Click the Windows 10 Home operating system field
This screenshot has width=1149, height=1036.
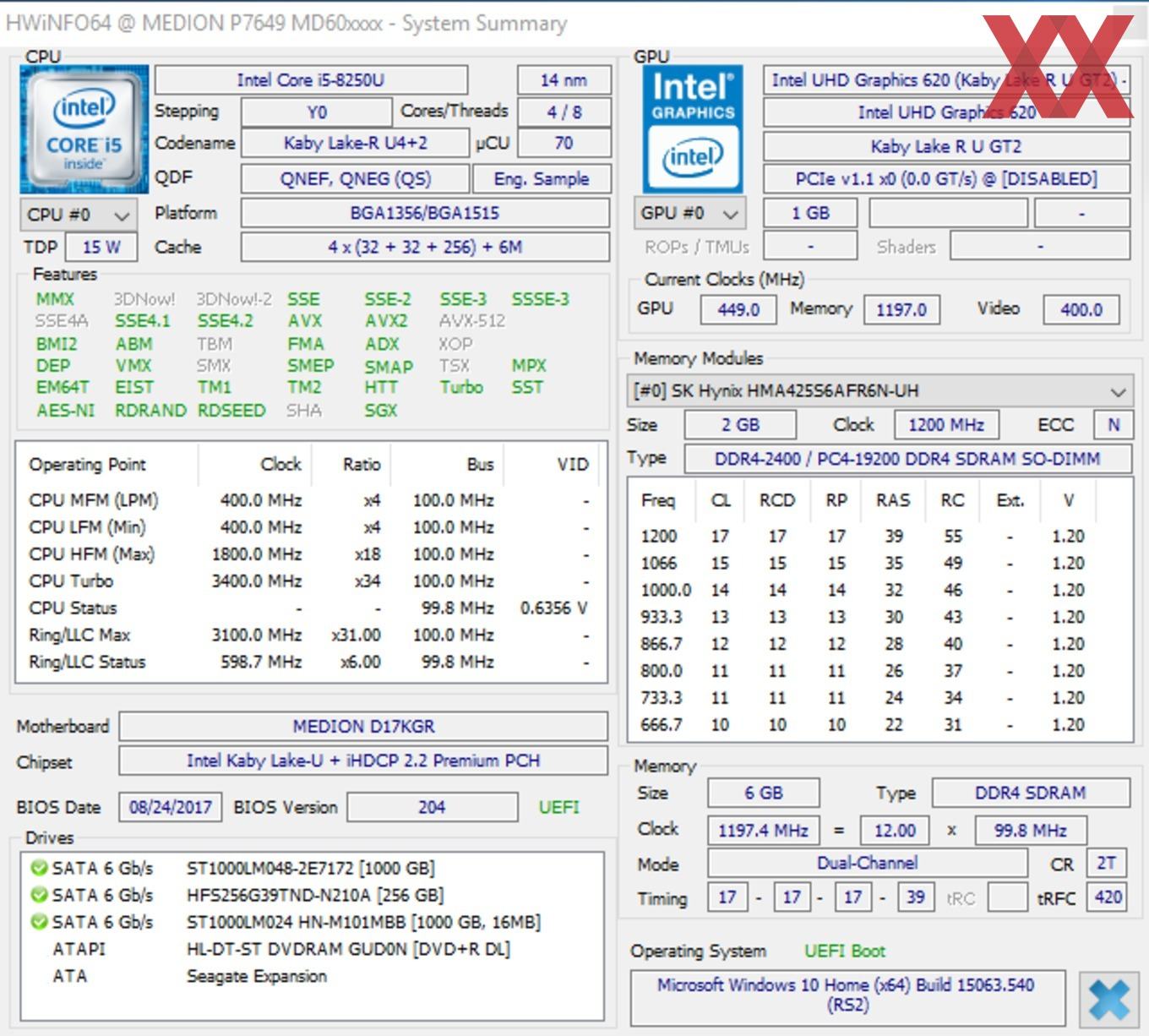tap(847, 996)
